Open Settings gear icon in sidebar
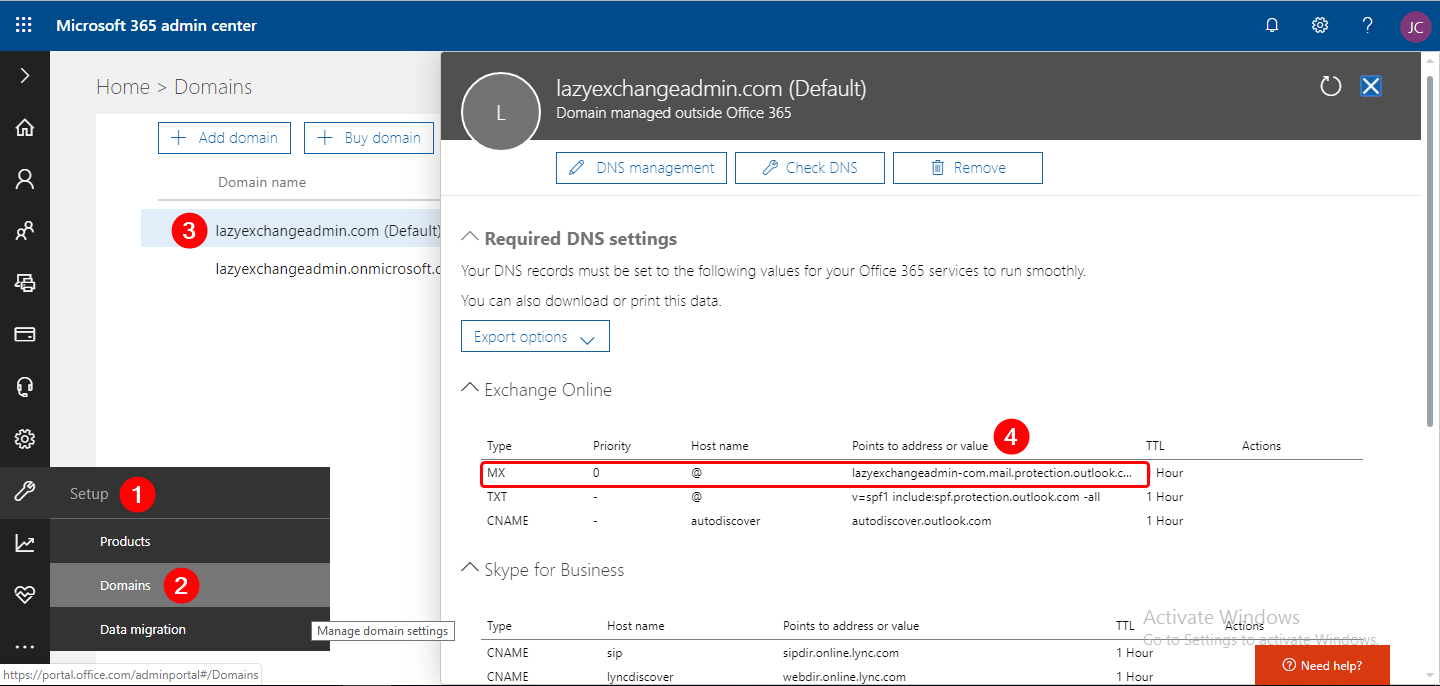 pos(25,439)
